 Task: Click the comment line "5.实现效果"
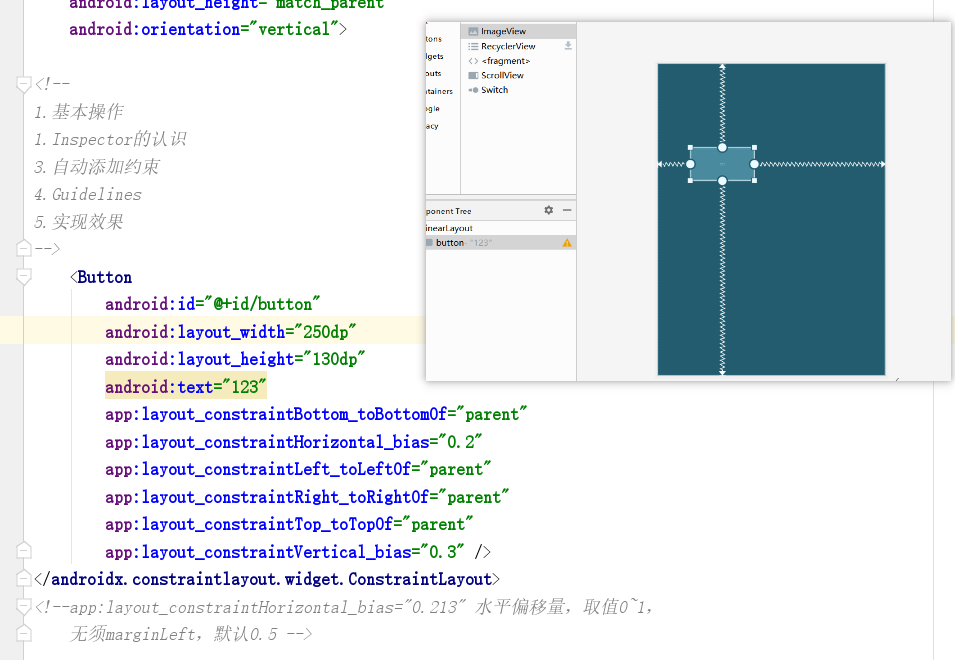[x=79, y=222]
